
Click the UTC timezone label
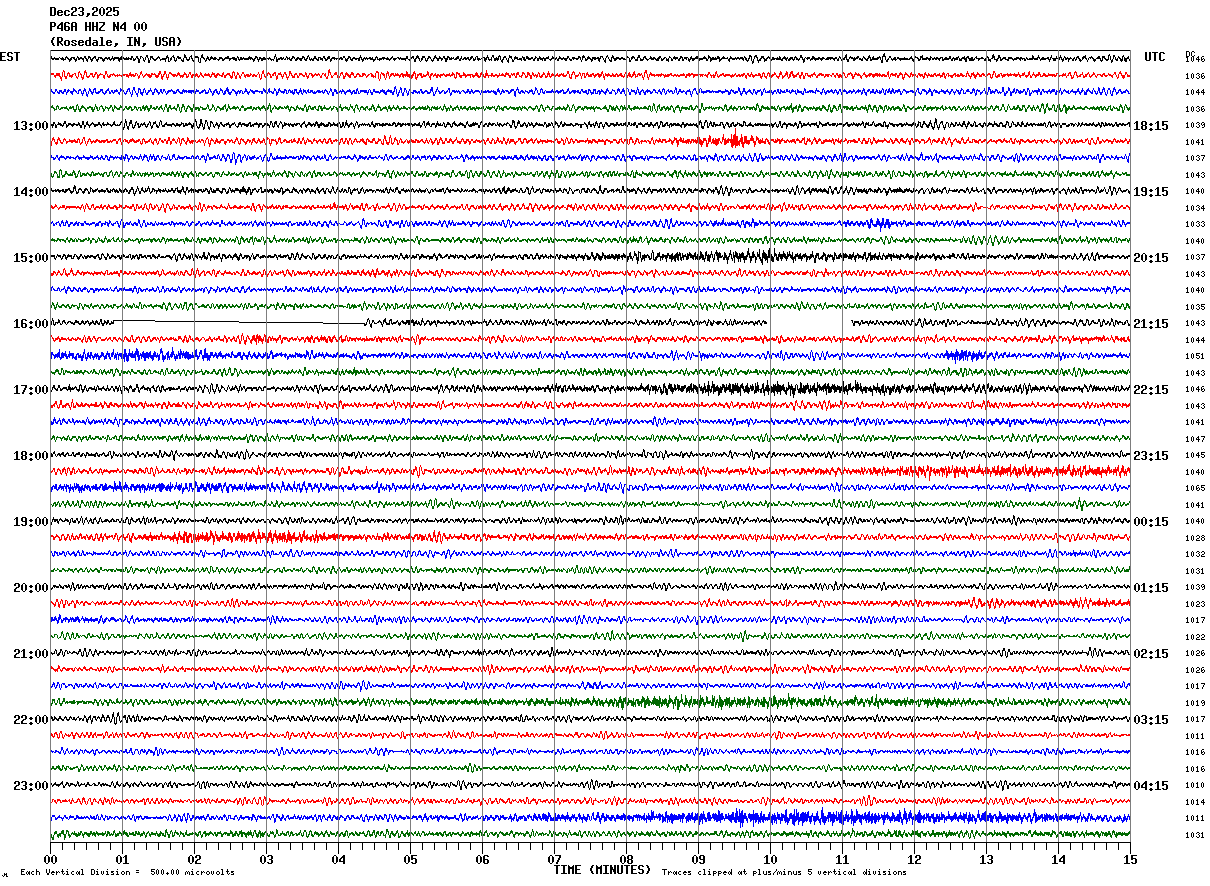coord(1155,57)
